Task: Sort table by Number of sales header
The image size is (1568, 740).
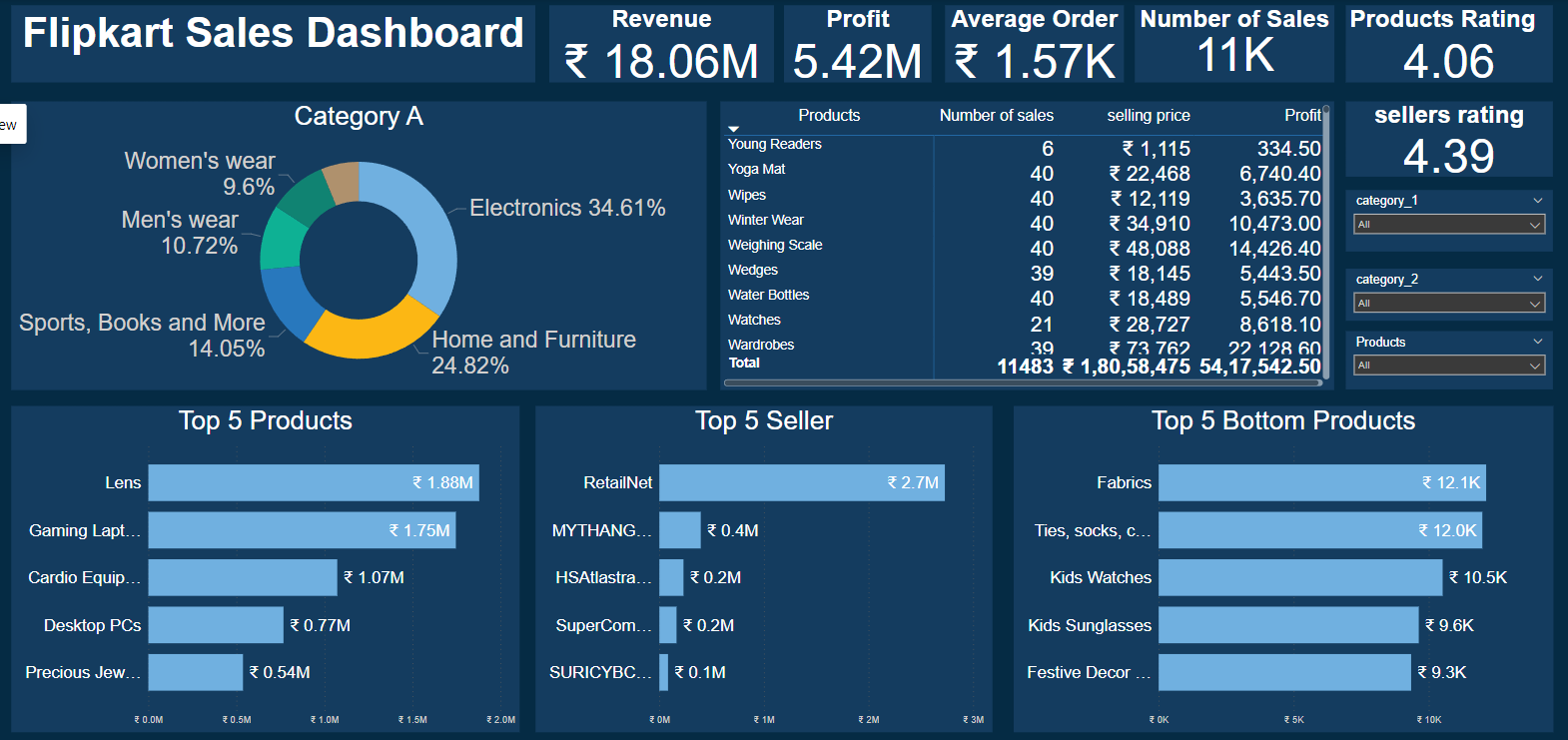Action: pos(996,116)
